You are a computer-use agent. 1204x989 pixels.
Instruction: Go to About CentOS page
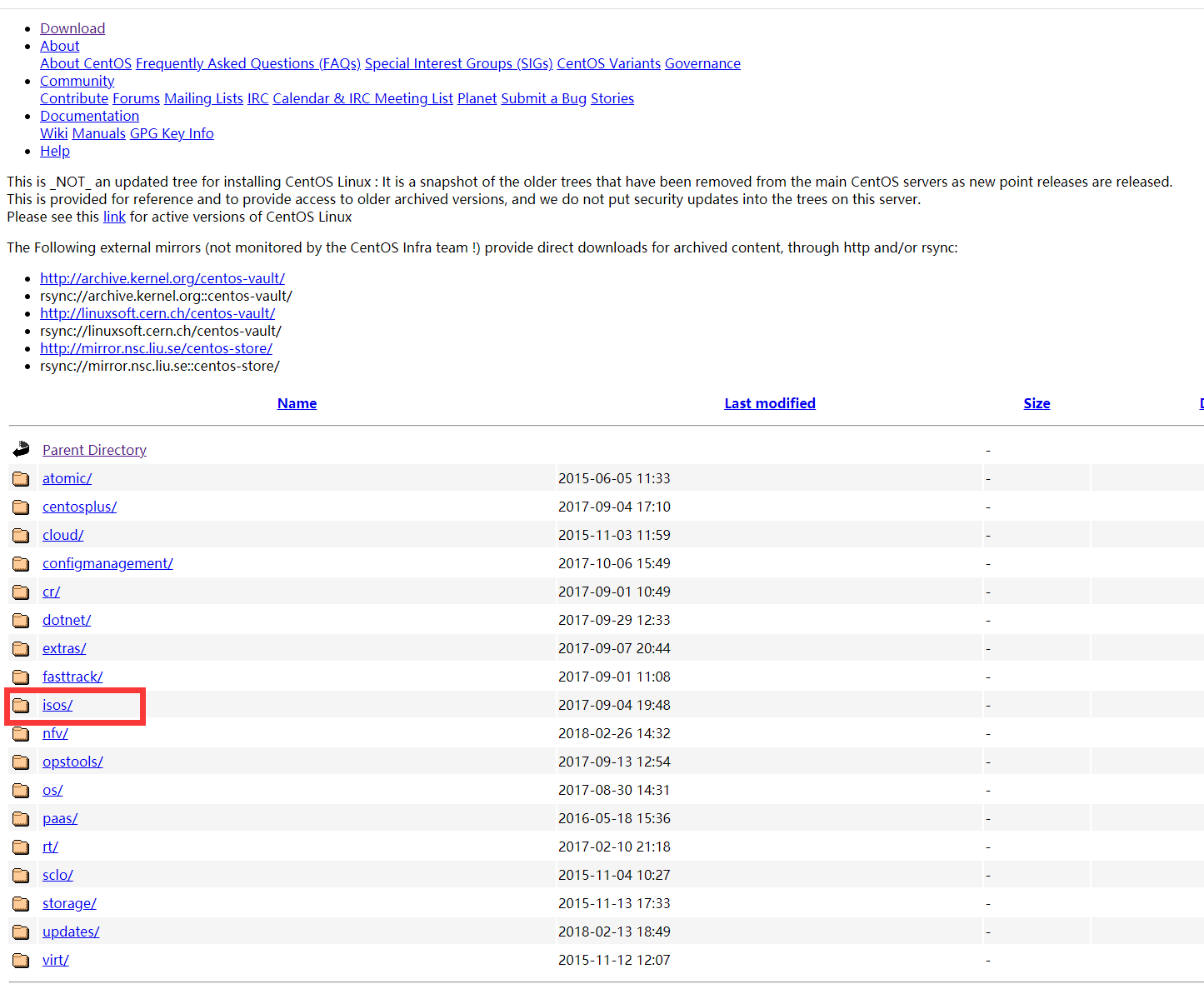point(86,63)
